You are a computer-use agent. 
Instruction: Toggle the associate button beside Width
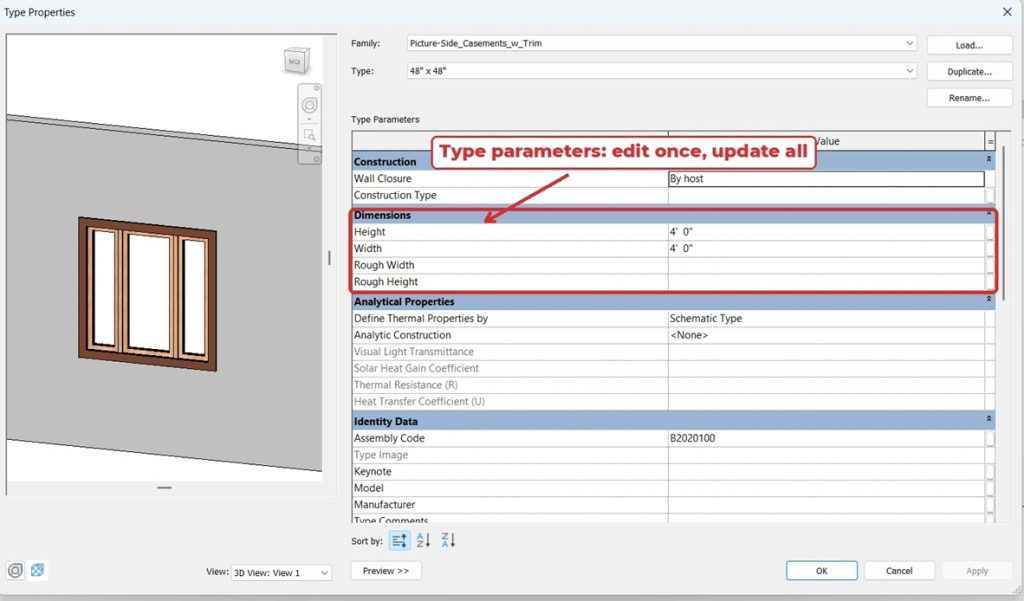990,248
